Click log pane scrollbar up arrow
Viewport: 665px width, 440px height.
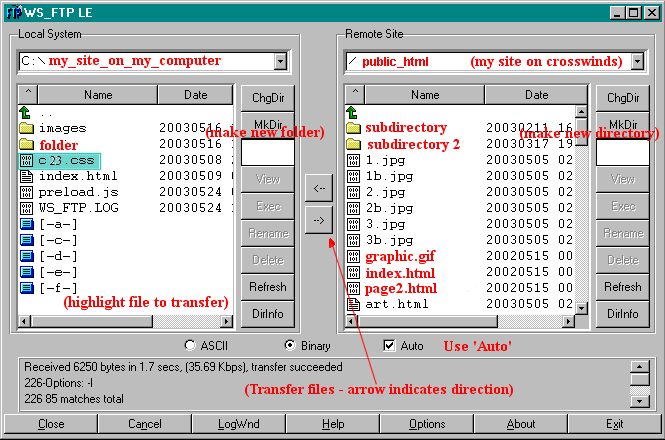pyautogui.click(x=640, y=367)
